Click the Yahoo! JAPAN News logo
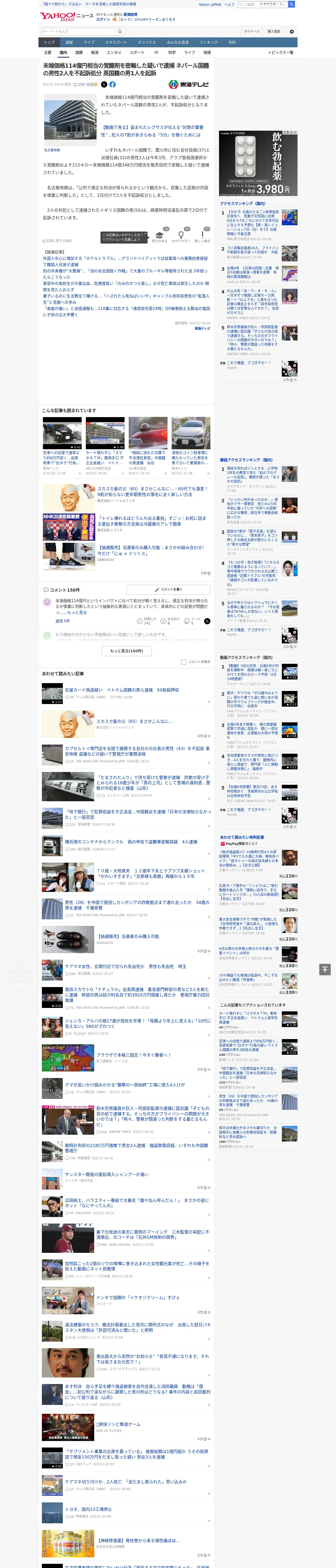Screen dimensions: 336x1568 click(66, 16)
